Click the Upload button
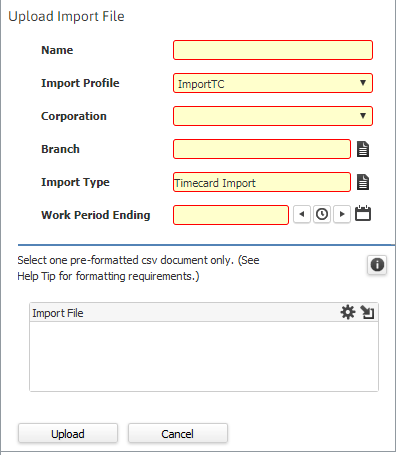This screenshot has width=399, height=455. tap(68, 433)
